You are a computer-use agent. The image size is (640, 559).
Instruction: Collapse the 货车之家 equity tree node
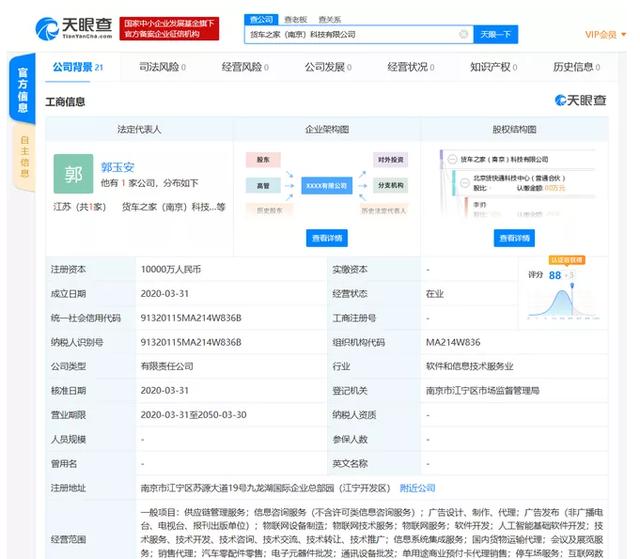(x=452, y=159)
